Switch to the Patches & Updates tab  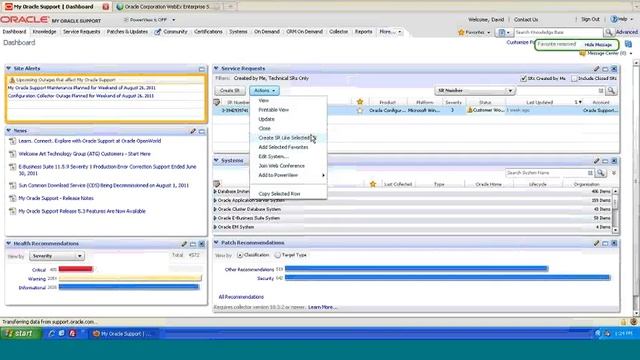coord(127,31)
